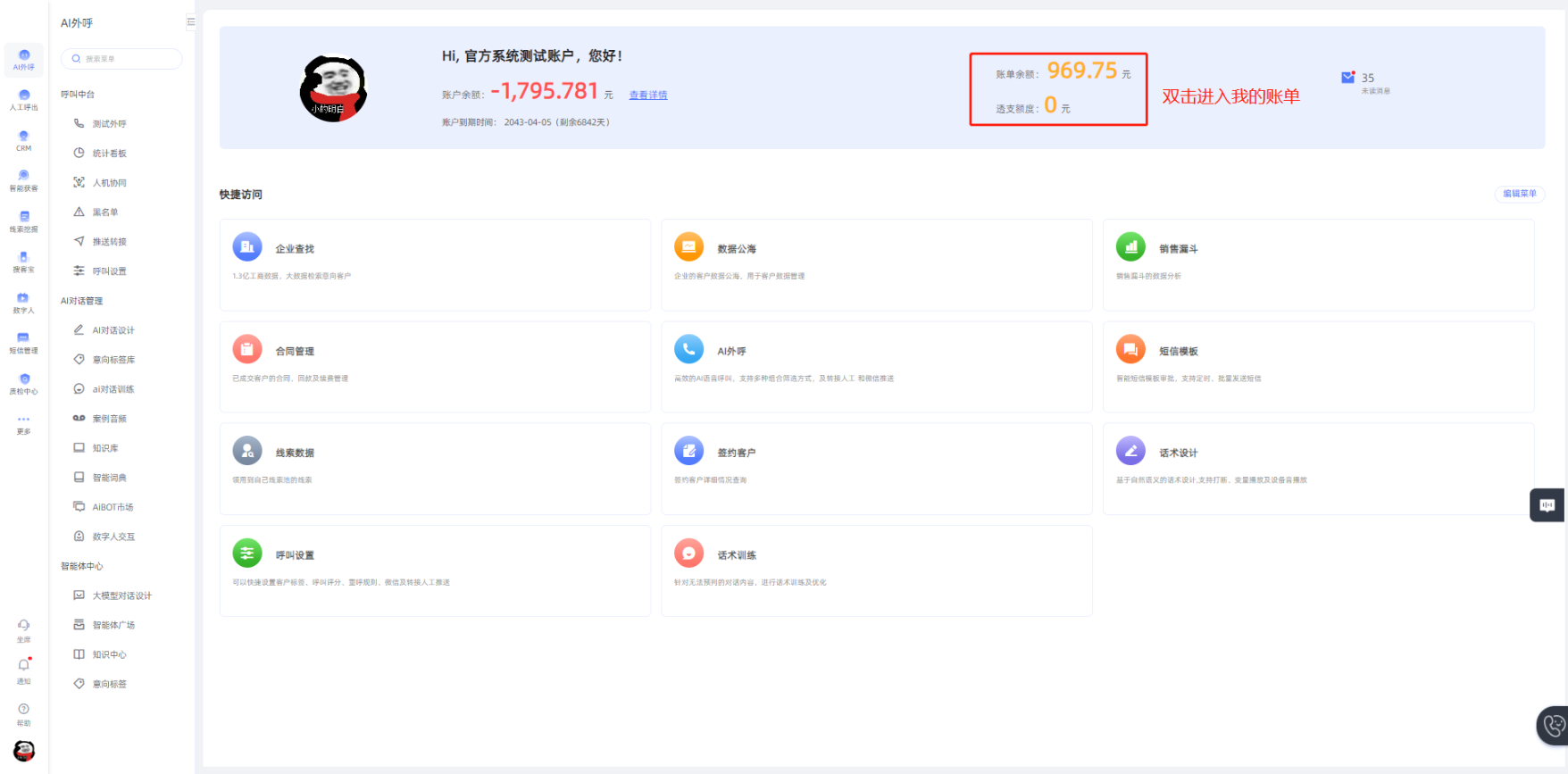Click the 编辑菜单 button

[1519, 194]
